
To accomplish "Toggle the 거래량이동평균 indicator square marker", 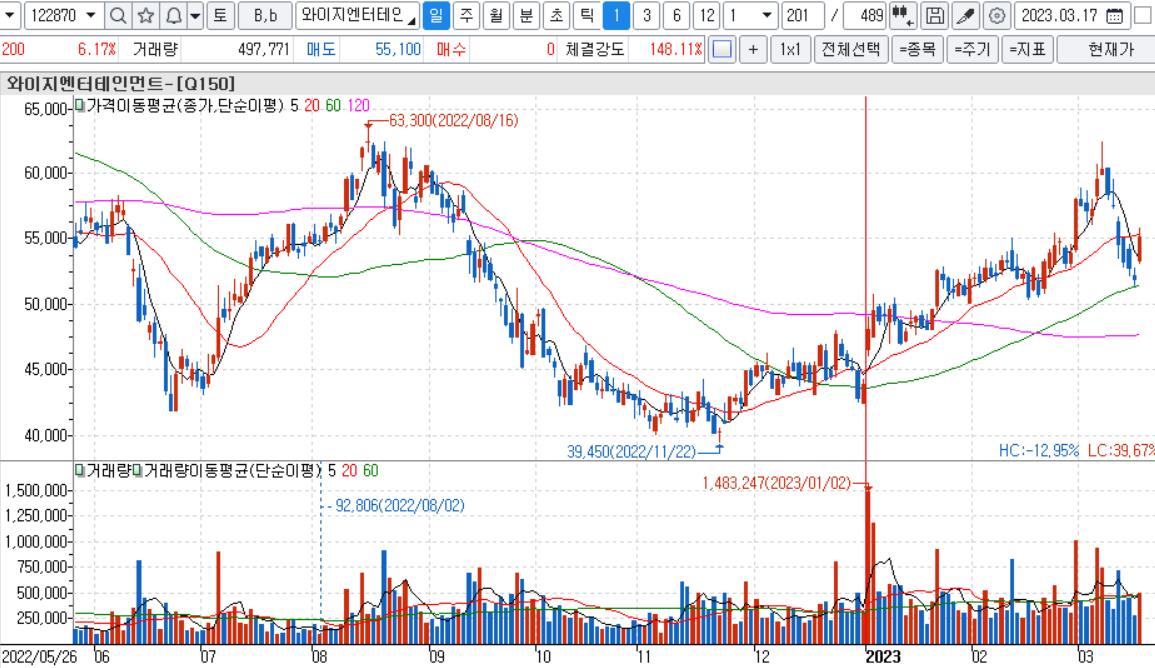I will 137,471.
